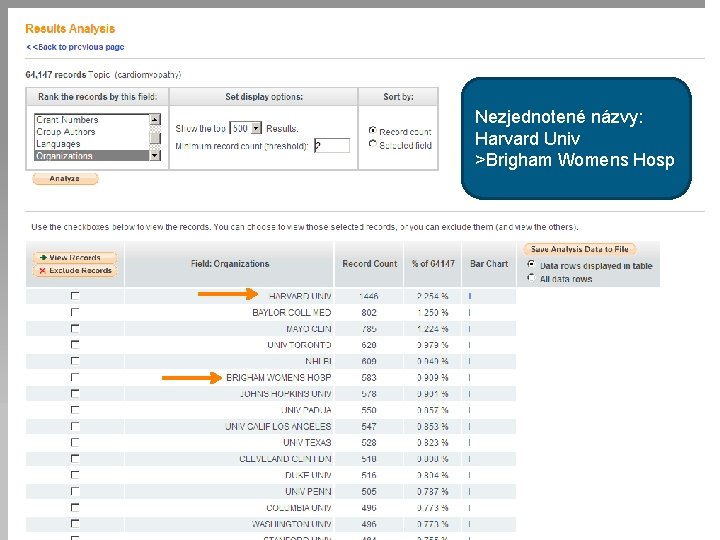Viewport: 720px width, 540px height.
Task: Choose All data rows option
Action: click(x=531, y=277)
